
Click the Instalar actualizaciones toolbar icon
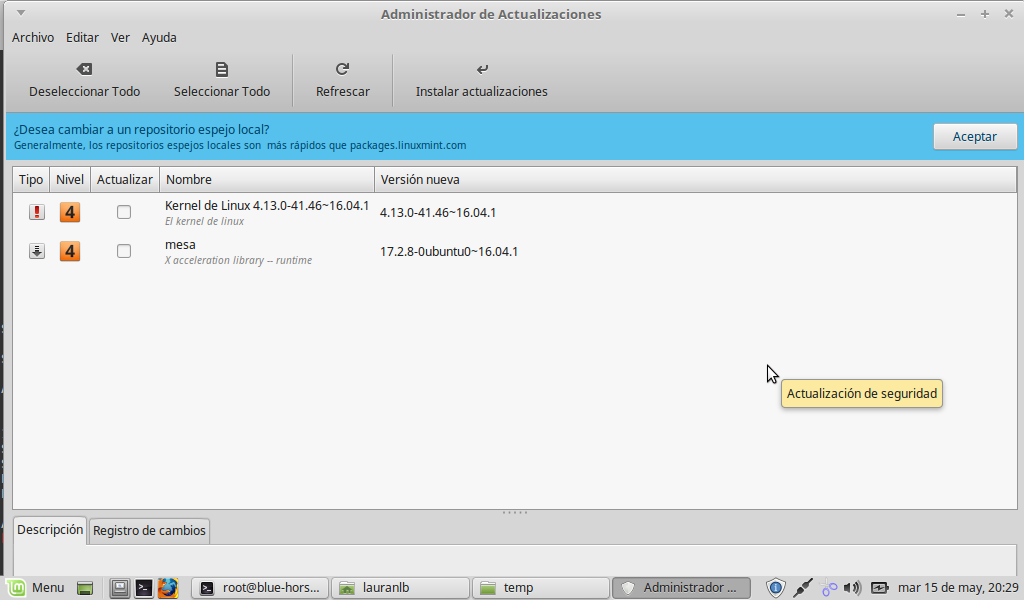pyautogui.click(x=482, y=69)
